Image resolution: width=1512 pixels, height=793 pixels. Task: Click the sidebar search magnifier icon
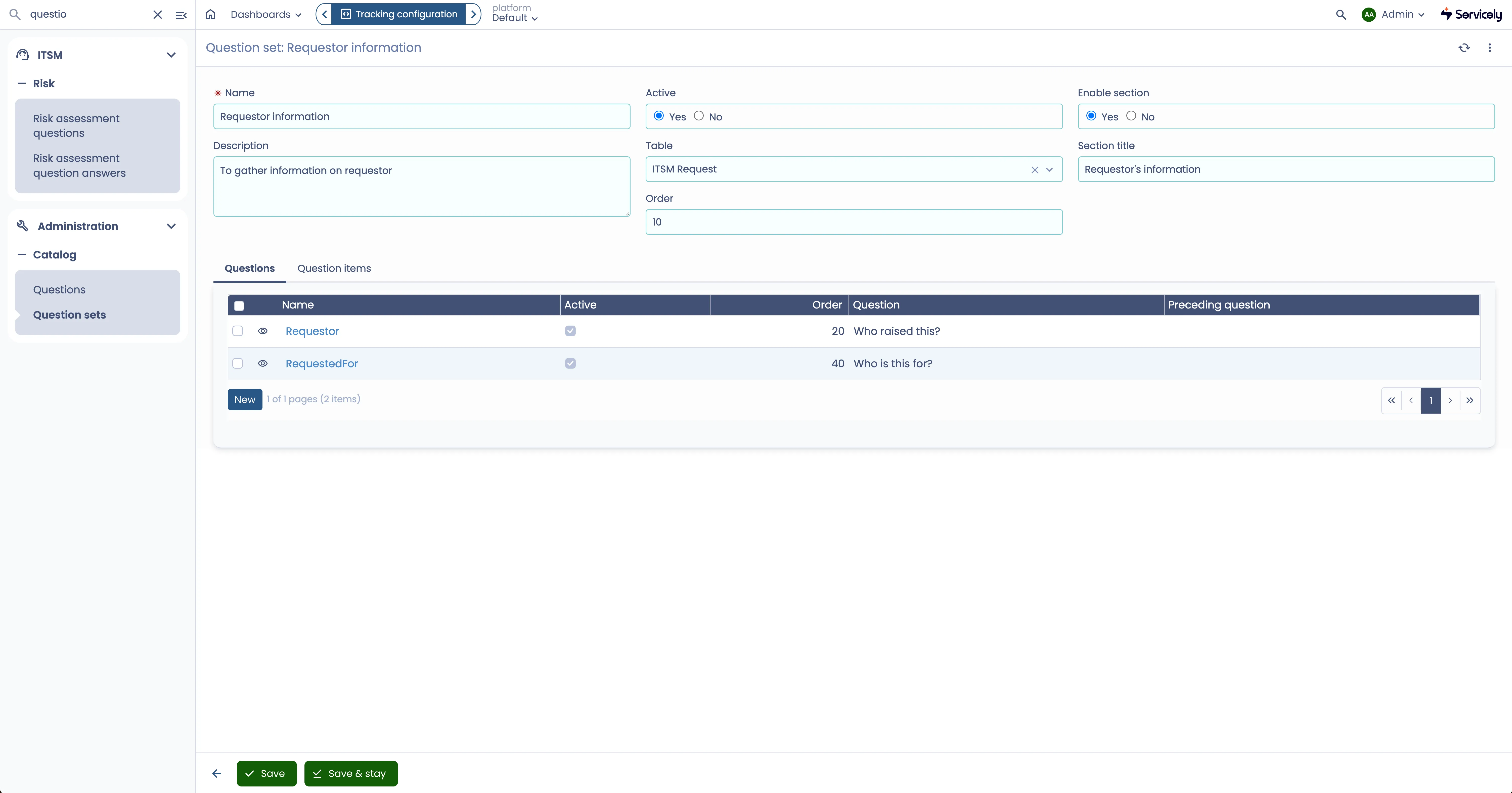tap(15, 15)
